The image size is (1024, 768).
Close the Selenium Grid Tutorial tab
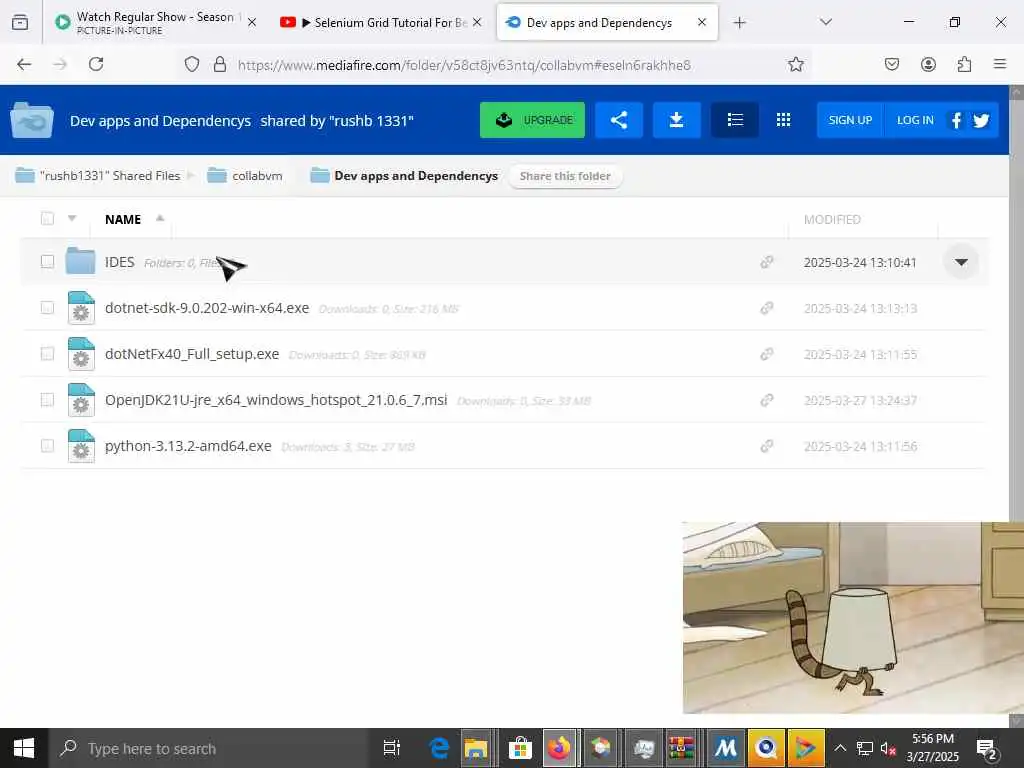click(x=477, y=22)
